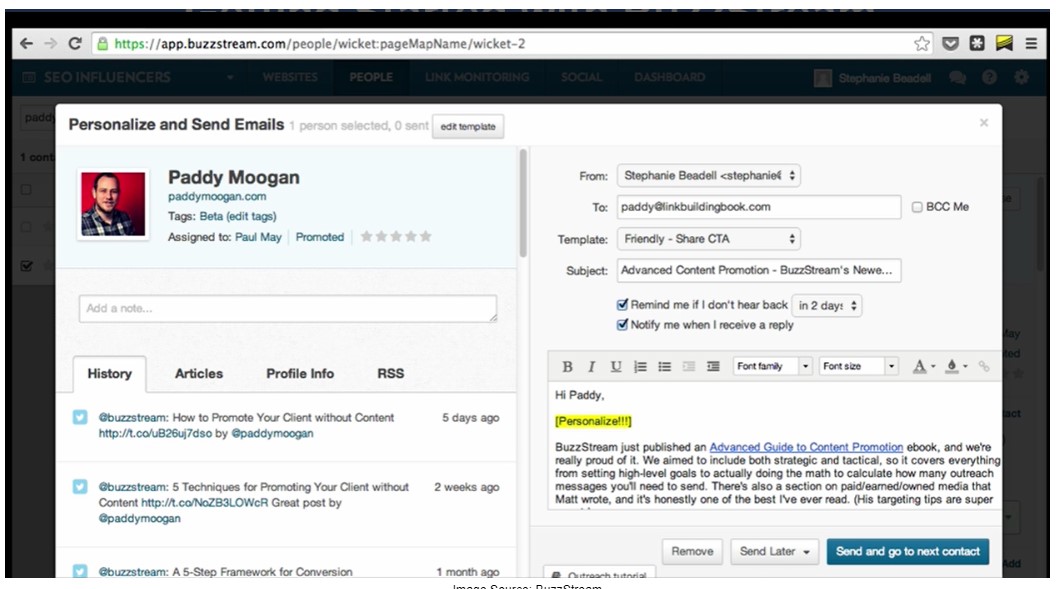
Task: Open the Template dropdown 'Friendly - Share CTA'
Action: click(708, 239)
